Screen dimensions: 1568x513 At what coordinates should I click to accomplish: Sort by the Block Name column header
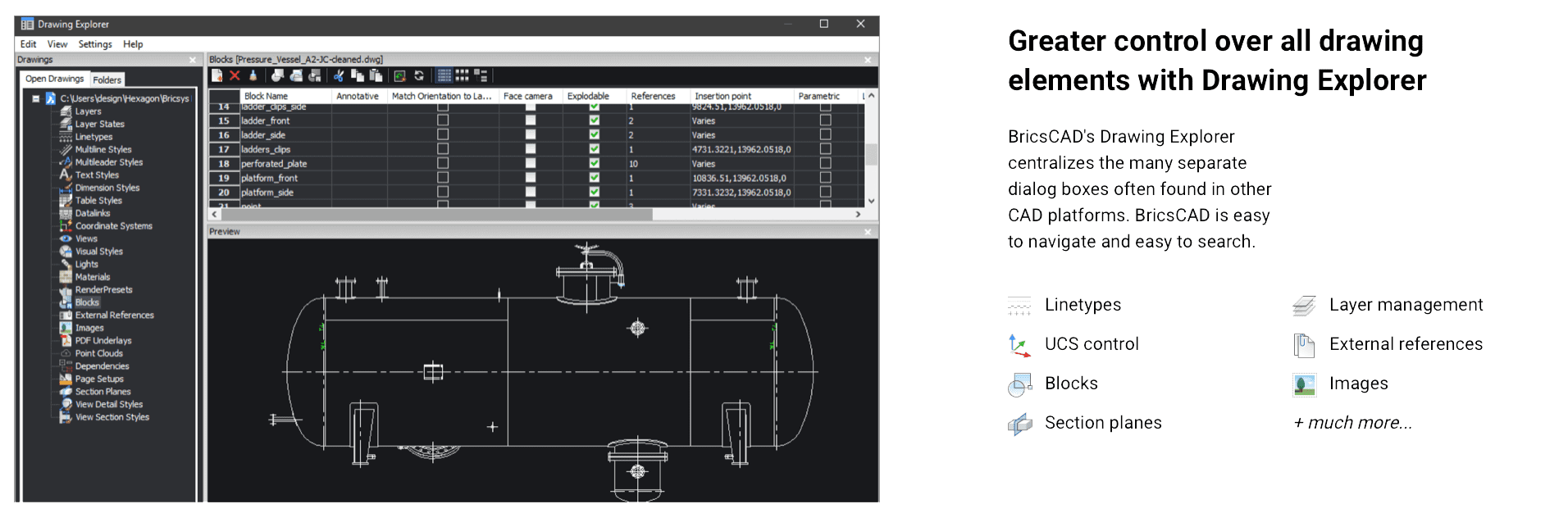coord(266,96)
